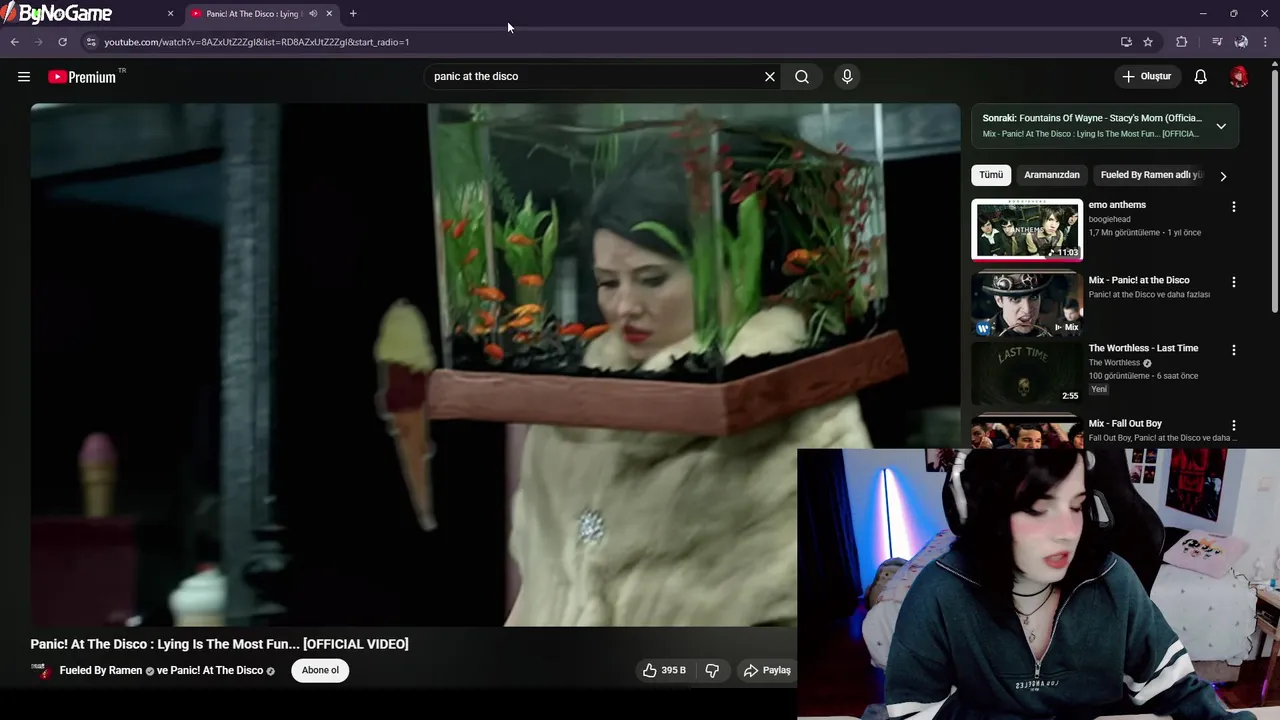Open options for Mix - Fall Out Boy

[1233, 425]
